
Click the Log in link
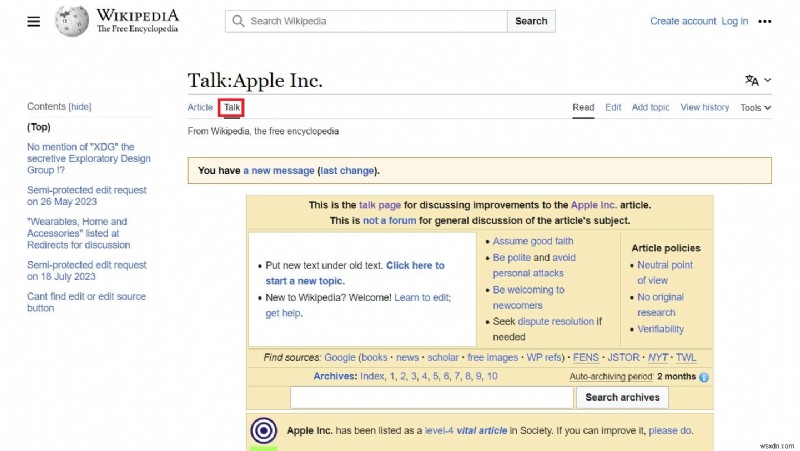tap(735, 21)
